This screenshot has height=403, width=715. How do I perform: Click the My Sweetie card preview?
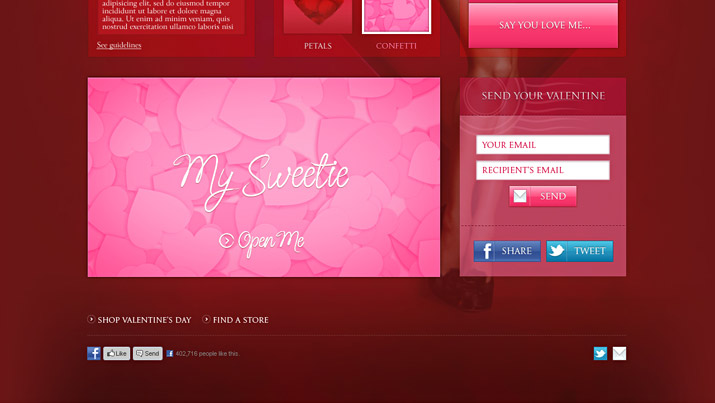click(x=264, y=177)
